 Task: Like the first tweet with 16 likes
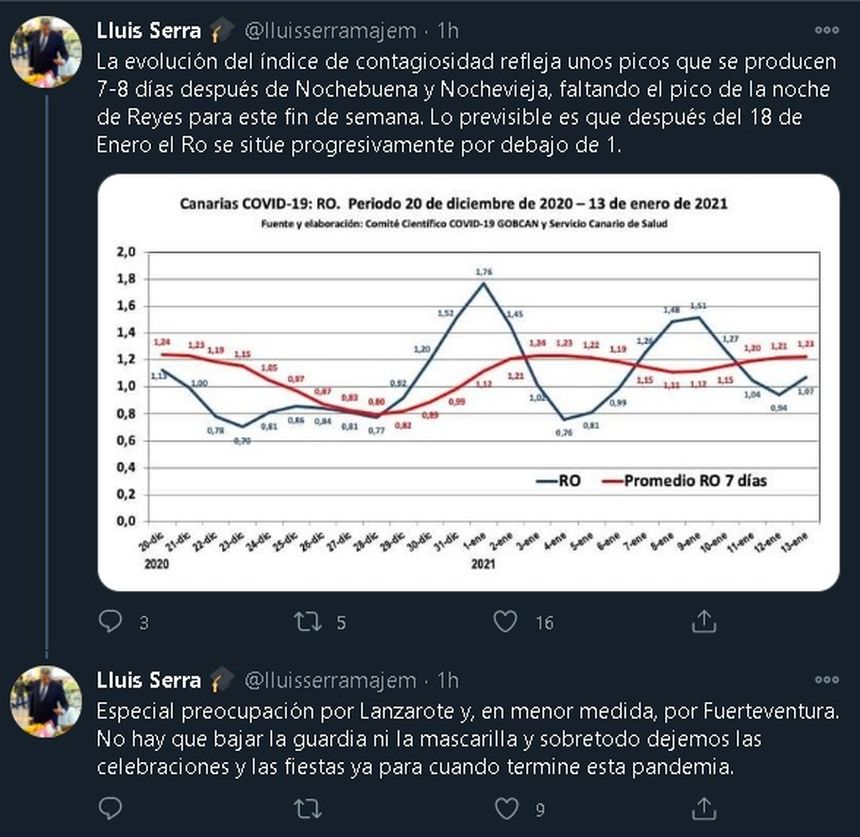[x=506, y=622]
